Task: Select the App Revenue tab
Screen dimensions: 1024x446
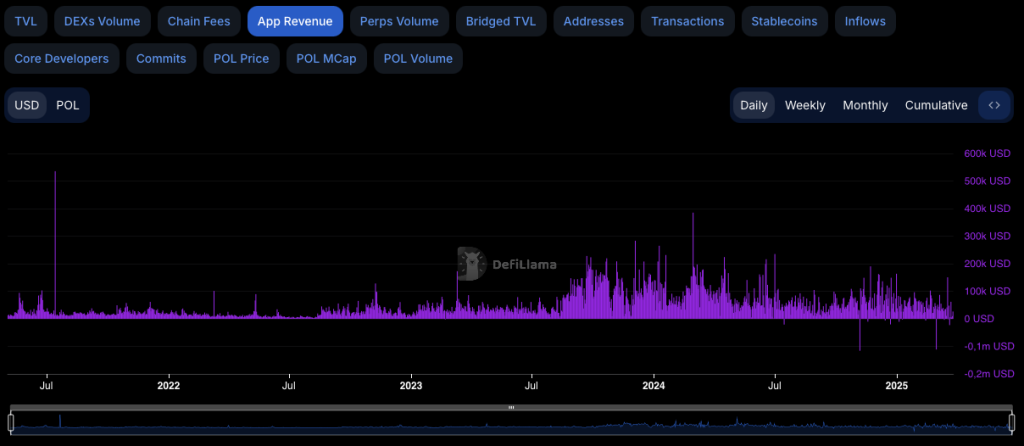Action: [x=295, y=21]
